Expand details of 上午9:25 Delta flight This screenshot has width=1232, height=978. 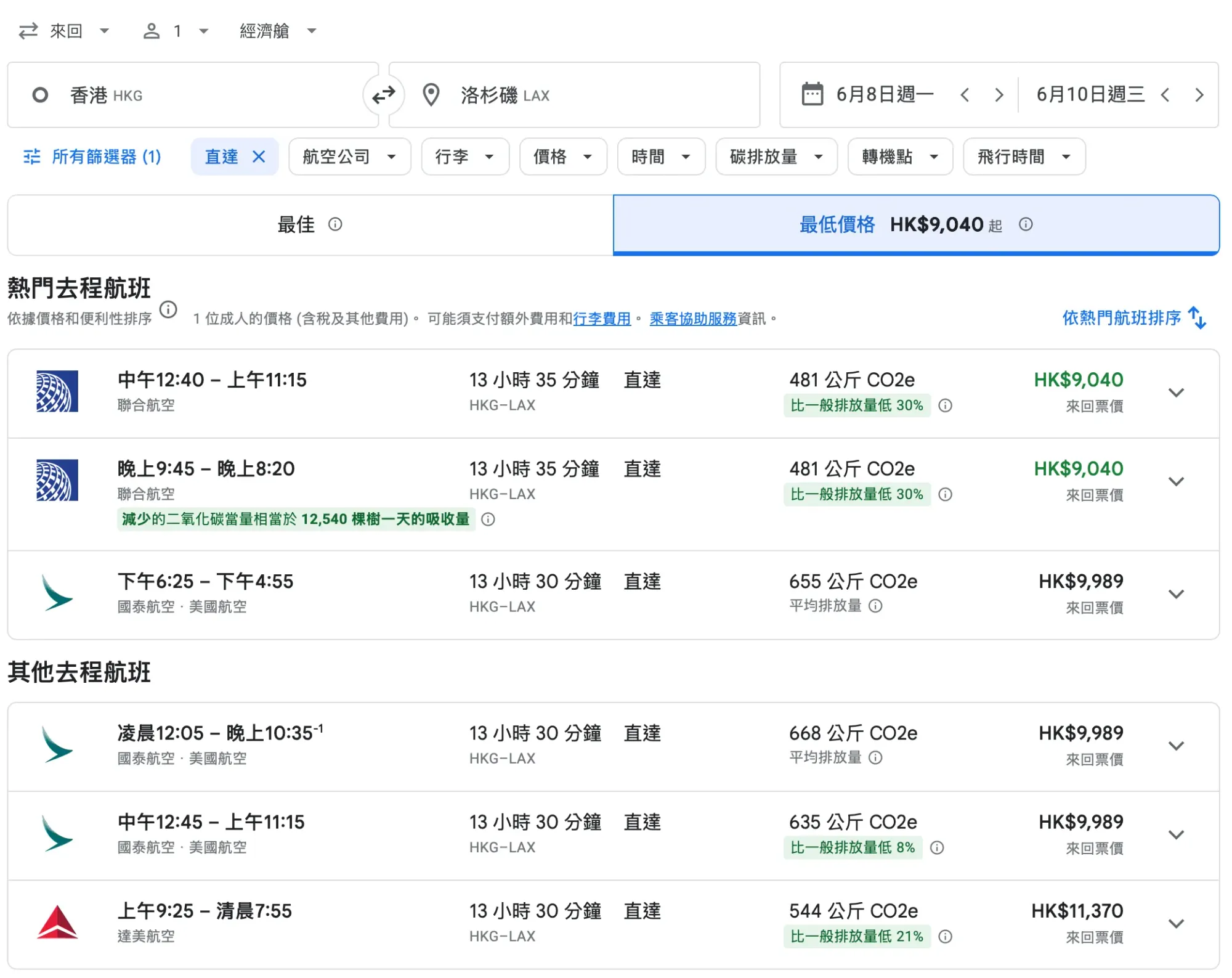1176,923
